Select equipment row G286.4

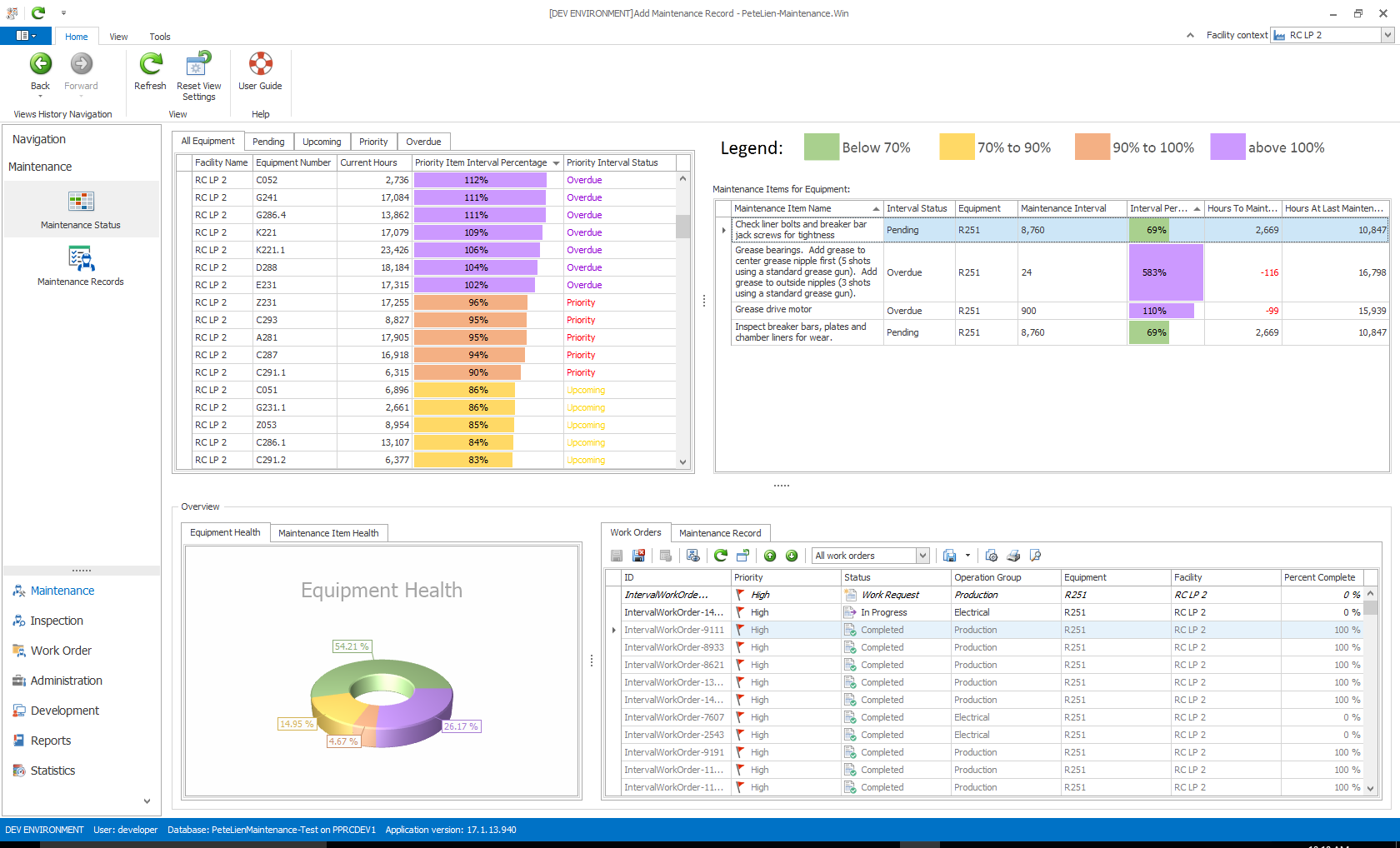point(432,215)
